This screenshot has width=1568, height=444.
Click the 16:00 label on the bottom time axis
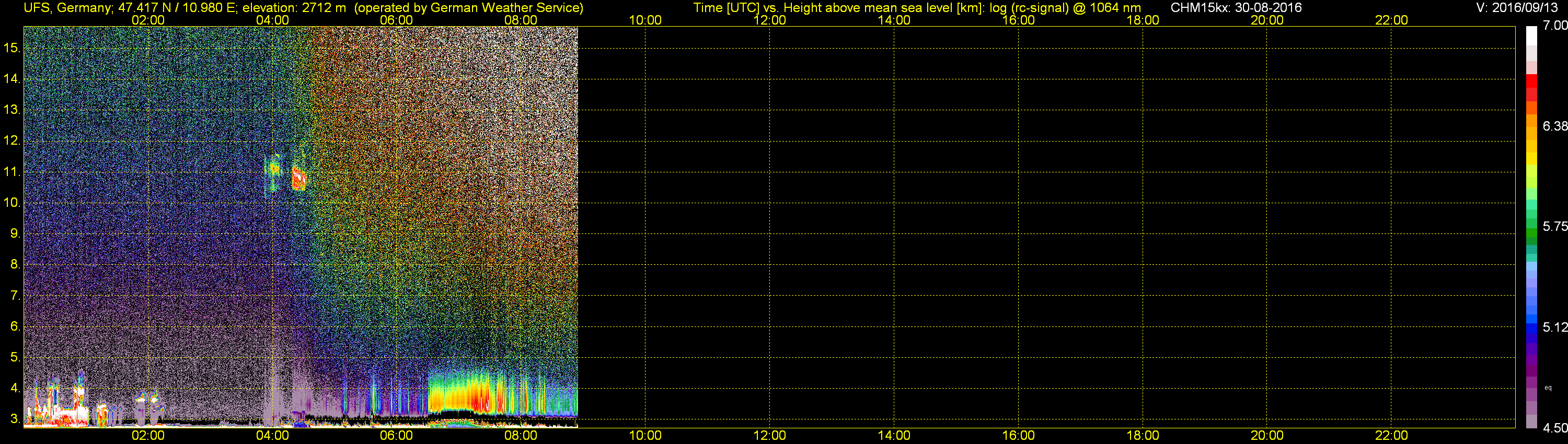click(1018, 436)
